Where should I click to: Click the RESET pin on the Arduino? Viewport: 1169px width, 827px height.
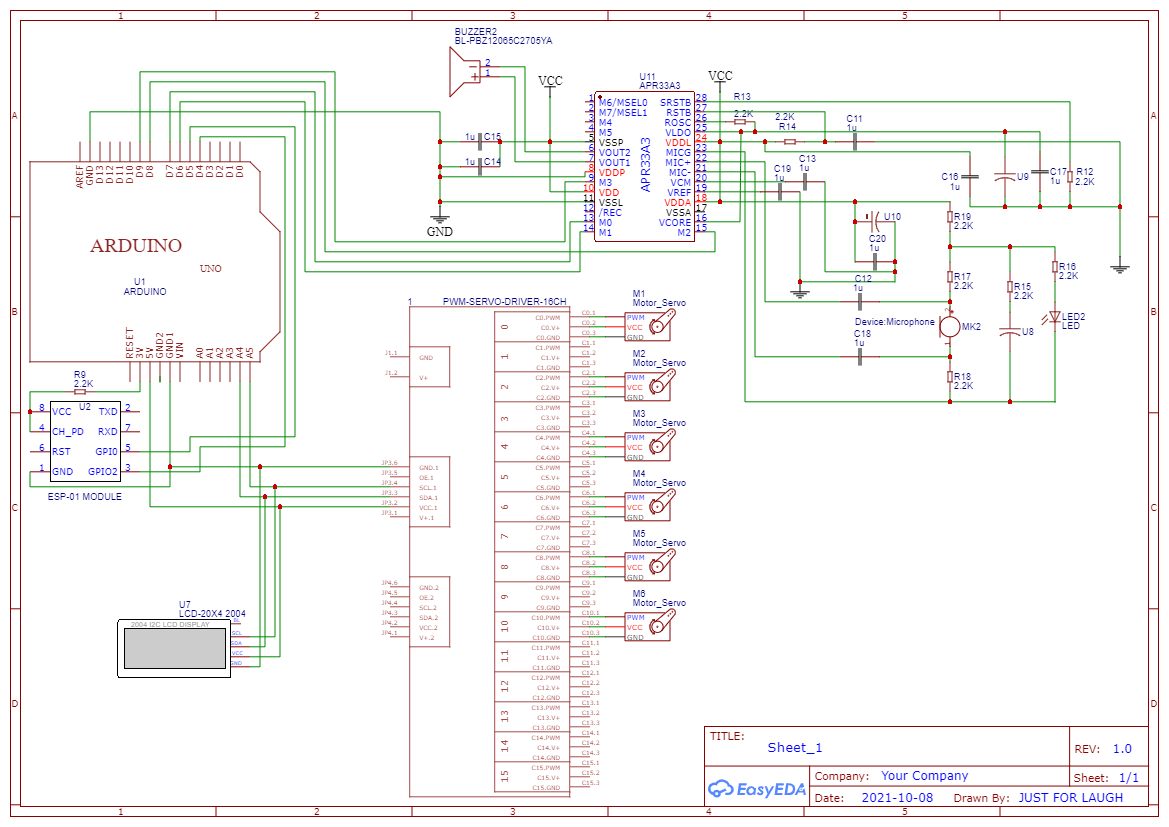(130, 344)
